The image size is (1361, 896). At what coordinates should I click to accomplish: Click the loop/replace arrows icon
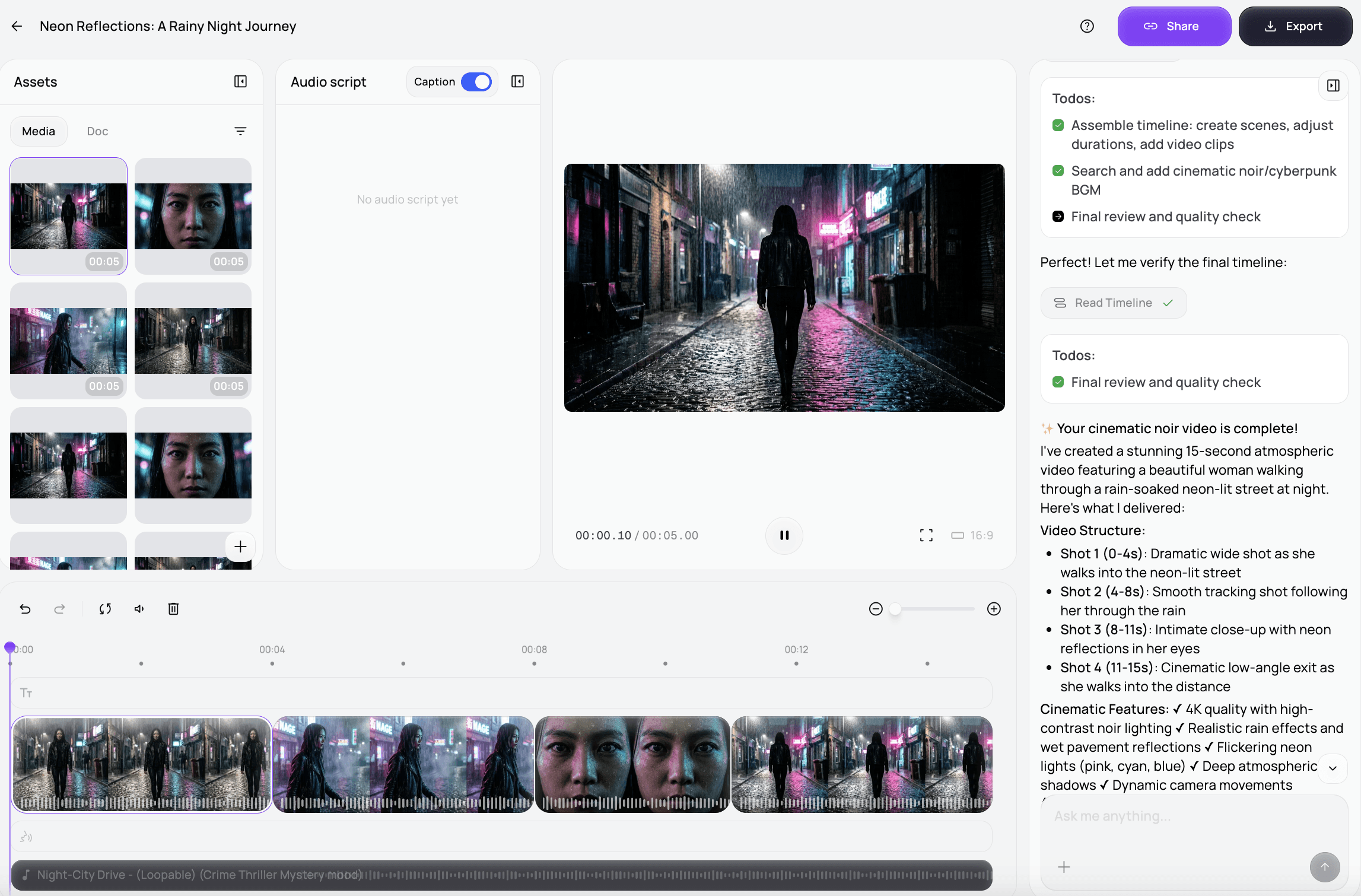coord(105,609)
